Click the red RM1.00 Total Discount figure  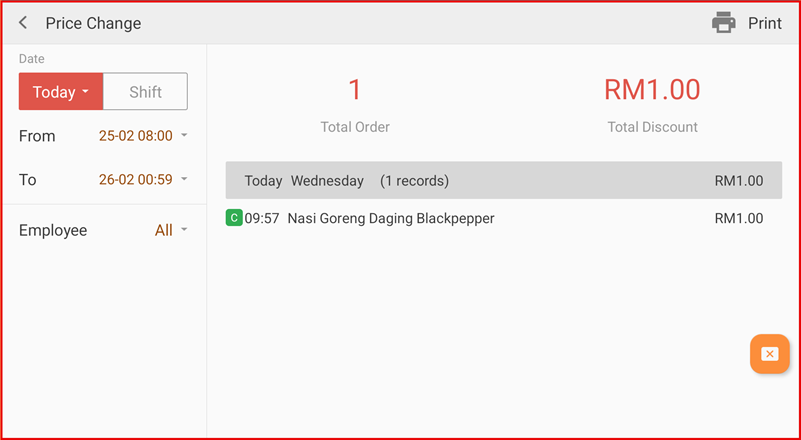coord(652,90)
